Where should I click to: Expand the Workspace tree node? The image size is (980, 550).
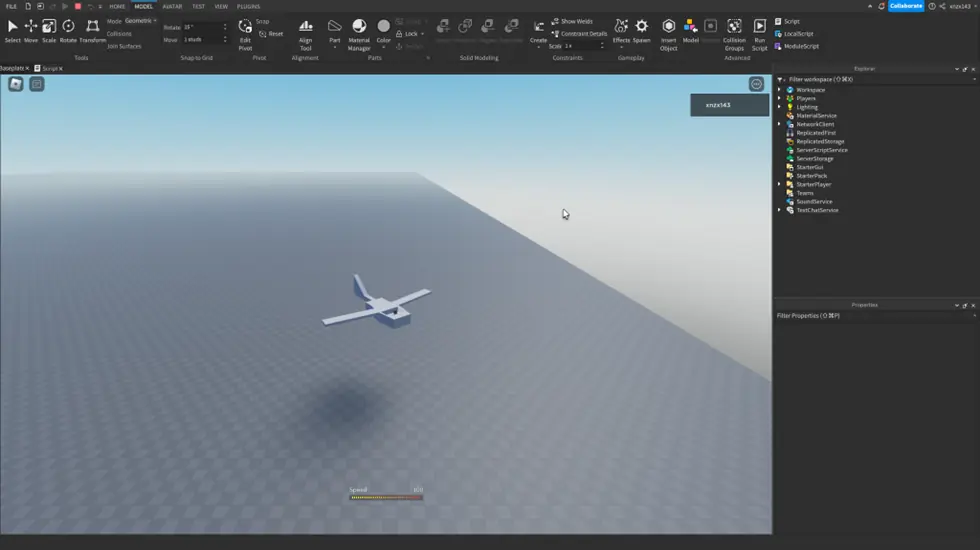pos(779,90)
